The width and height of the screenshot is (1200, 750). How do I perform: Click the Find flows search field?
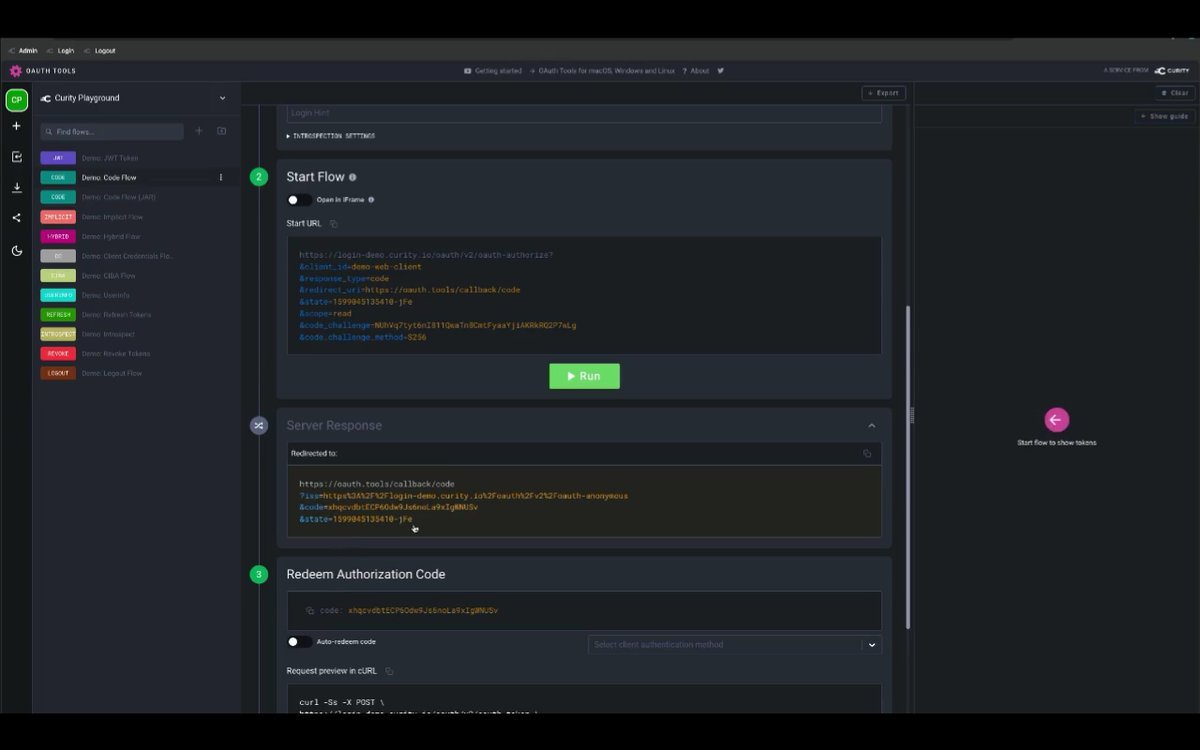pyautogui.click(x=112, y=131)
